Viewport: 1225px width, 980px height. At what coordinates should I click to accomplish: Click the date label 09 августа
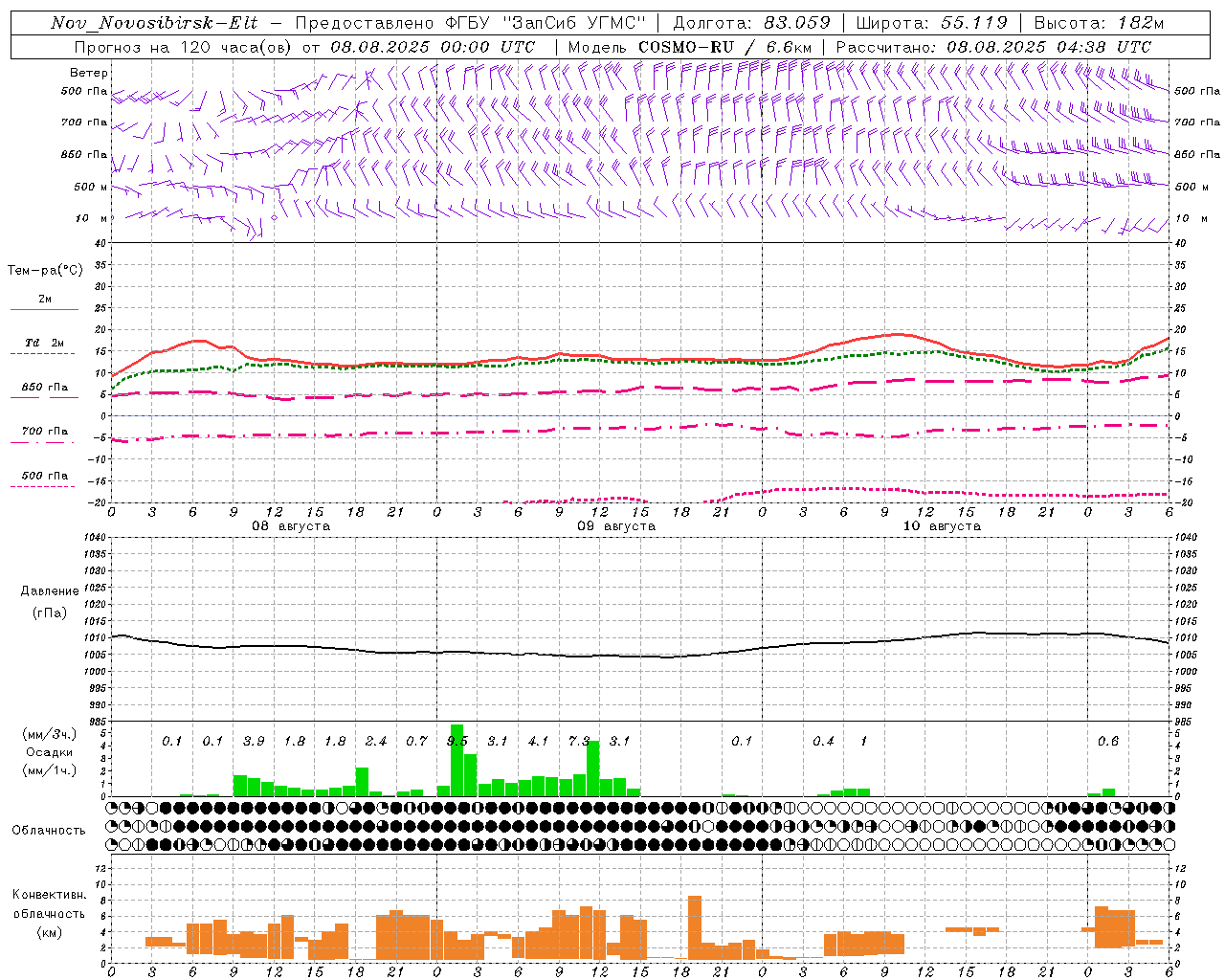[x=616, y=525]
